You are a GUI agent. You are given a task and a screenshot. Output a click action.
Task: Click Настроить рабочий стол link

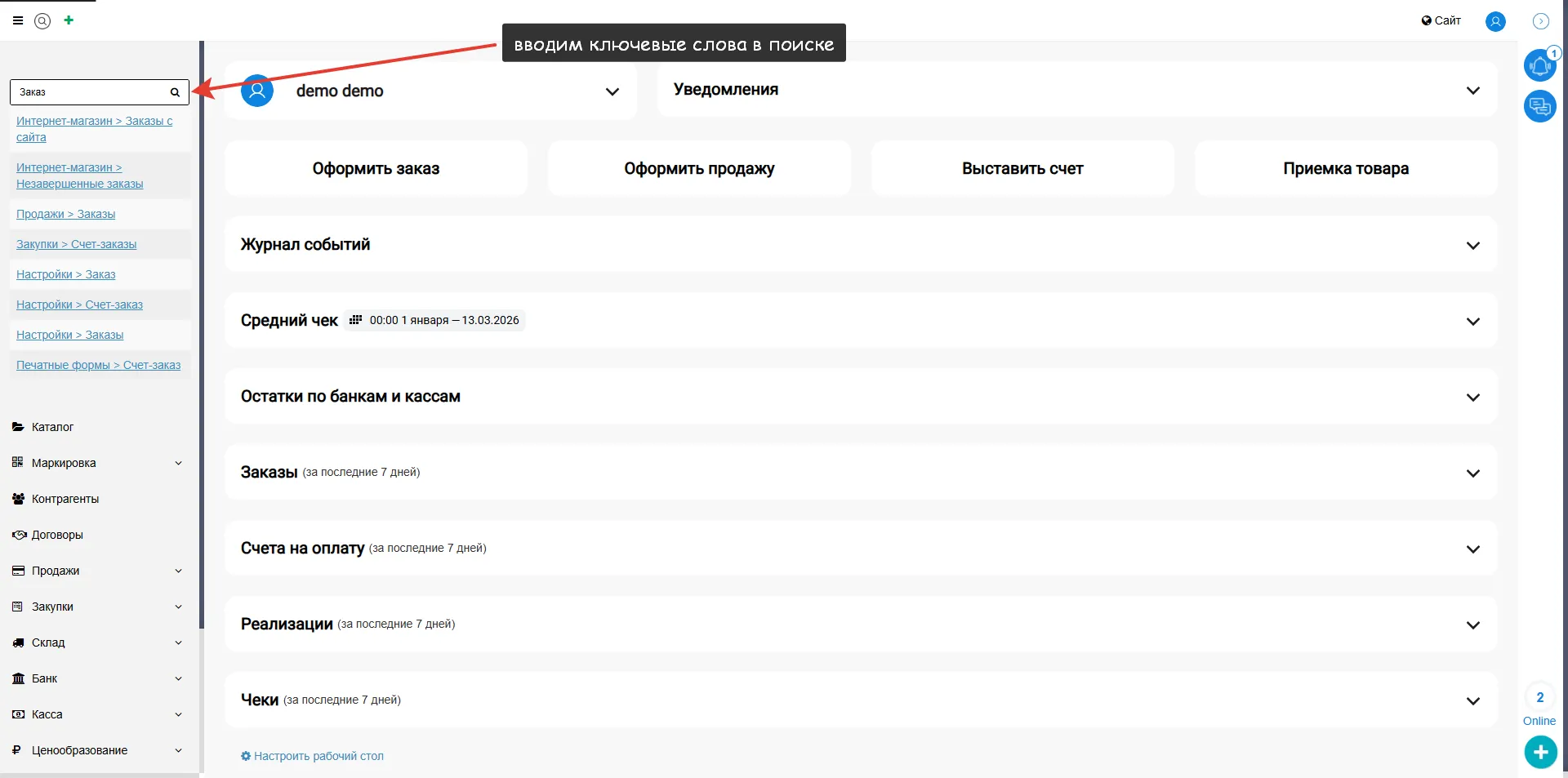coord(318,756)
